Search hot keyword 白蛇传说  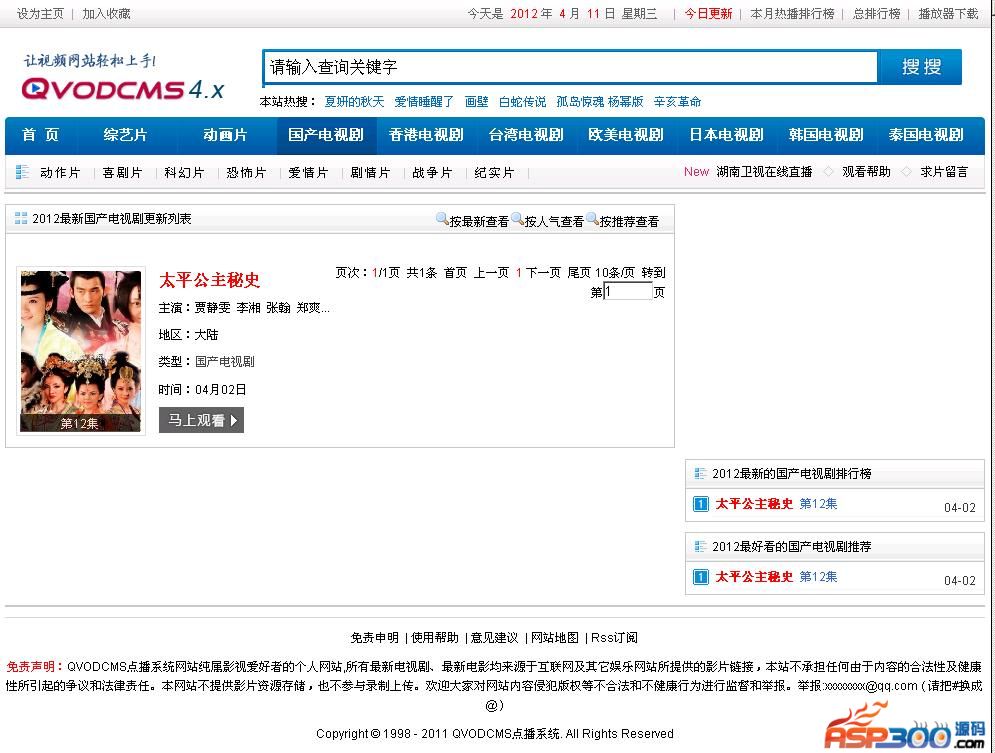522,101
